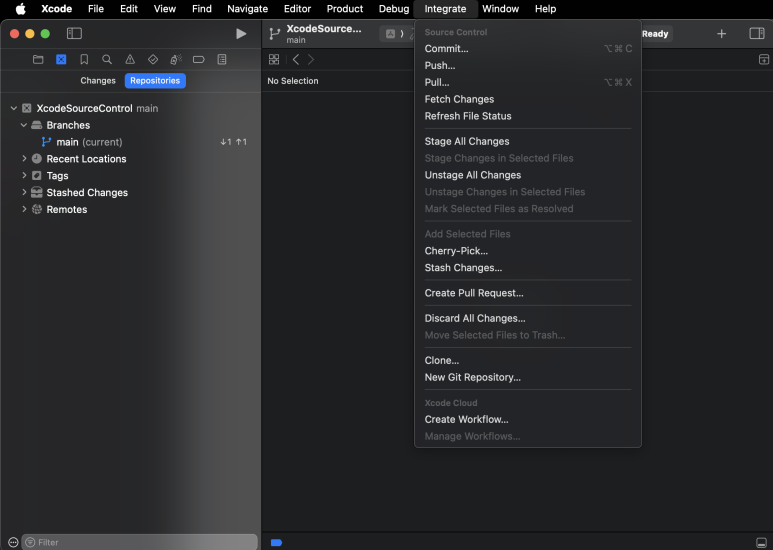
Task: Expand Recent Locations
Action: click(x=24, y=159)
